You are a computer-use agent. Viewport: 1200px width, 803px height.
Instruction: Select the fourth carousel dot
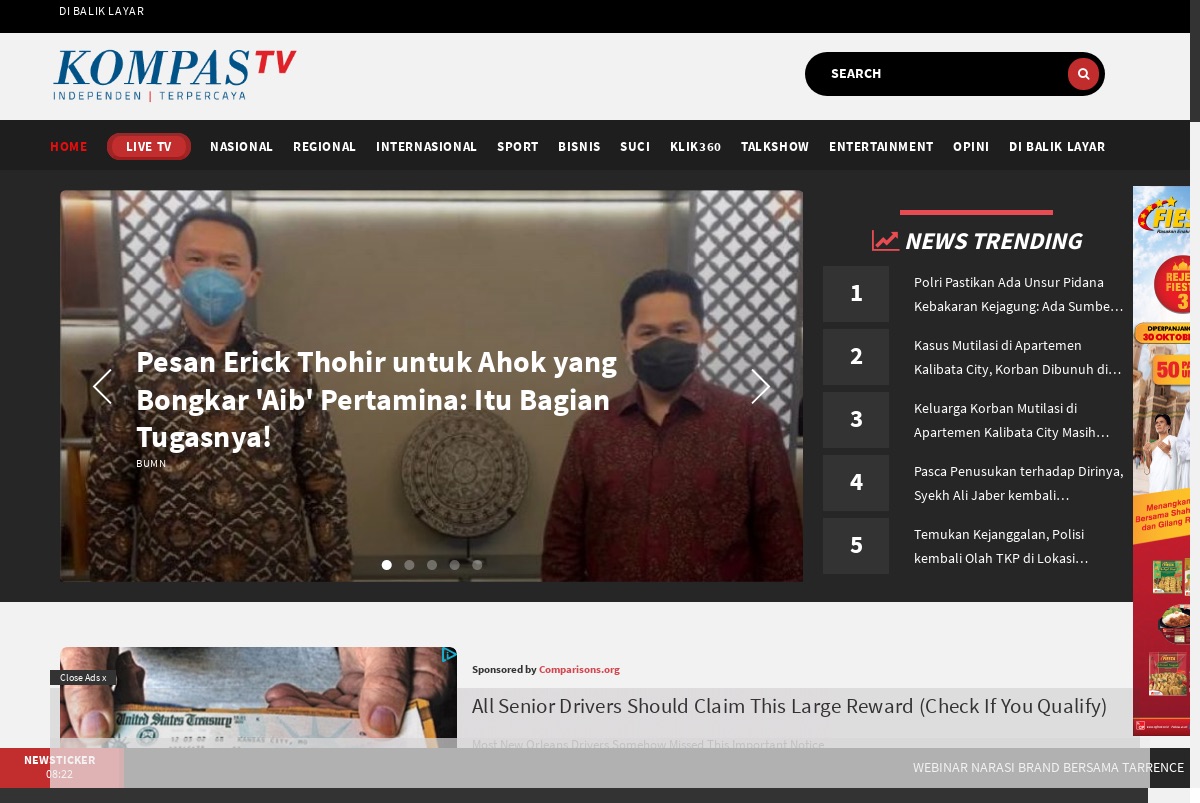[x=454, y=565]
